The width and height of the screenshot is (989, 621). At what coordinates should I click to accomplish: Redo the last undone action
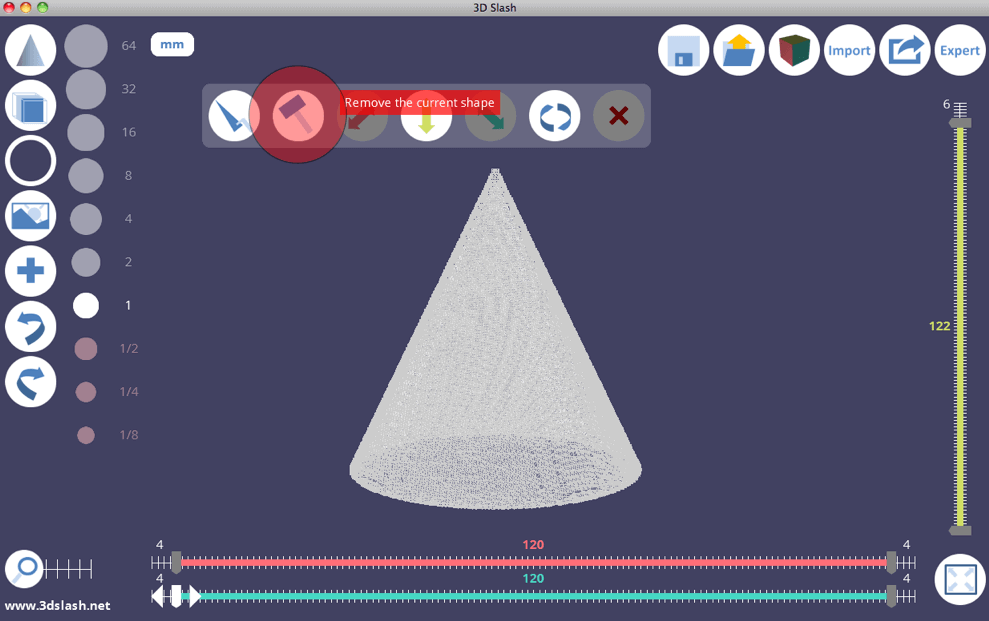[x=31, y=381]
